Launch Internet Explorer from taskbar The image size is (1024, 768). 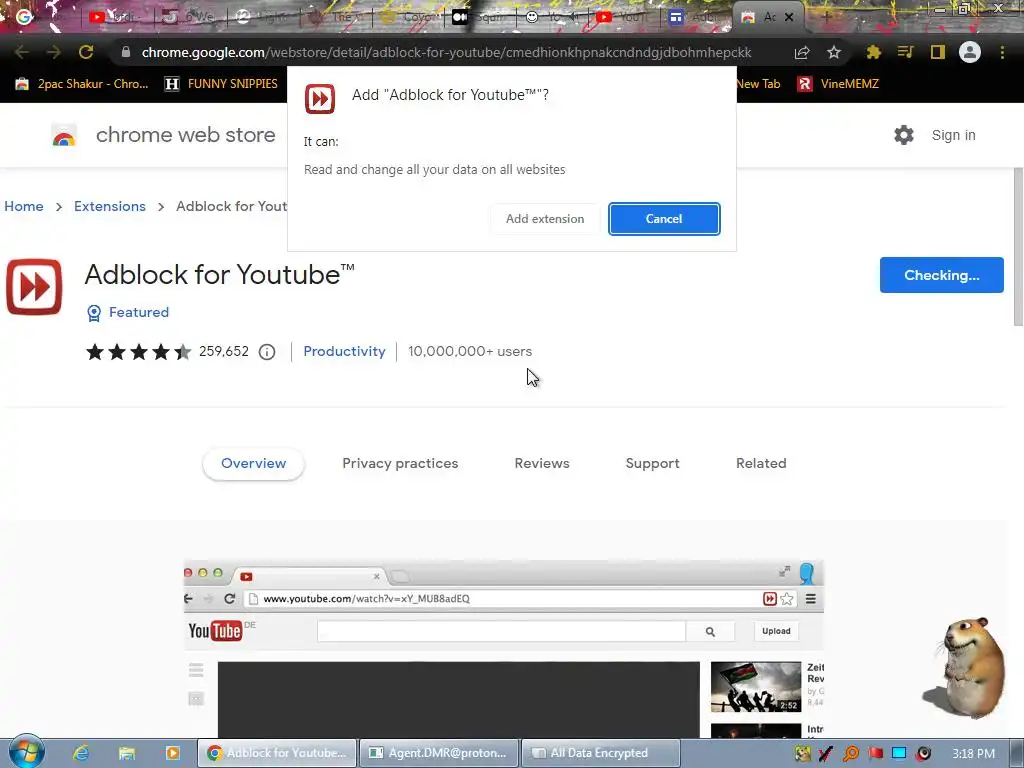81,753
